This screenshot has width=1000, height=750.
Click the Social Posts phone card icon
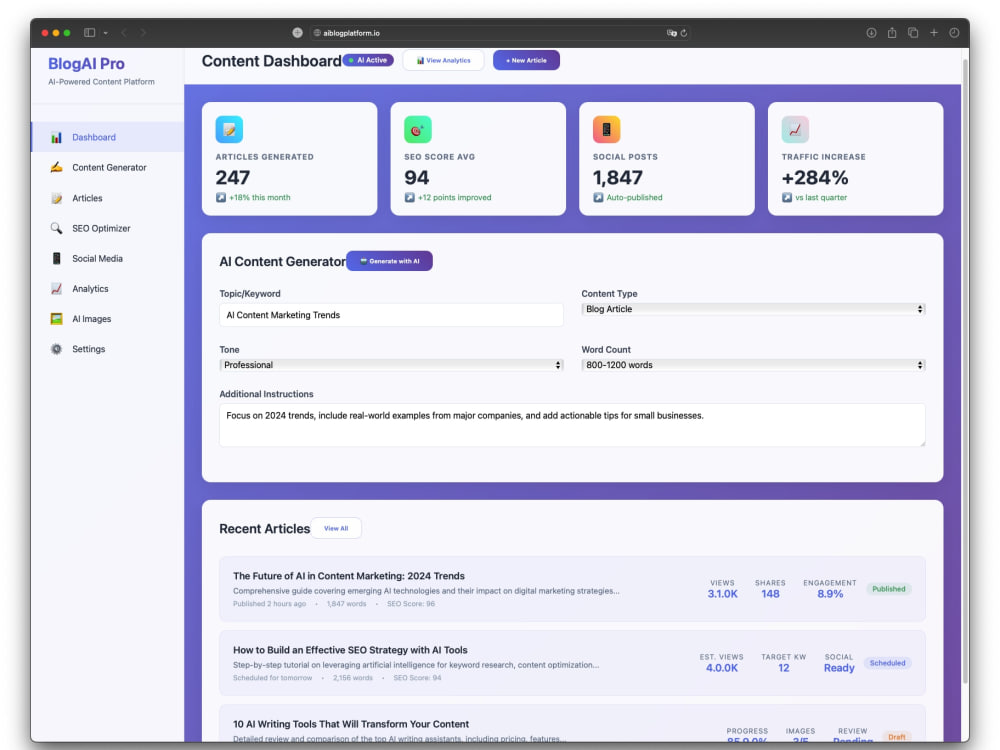coord(607,129)
